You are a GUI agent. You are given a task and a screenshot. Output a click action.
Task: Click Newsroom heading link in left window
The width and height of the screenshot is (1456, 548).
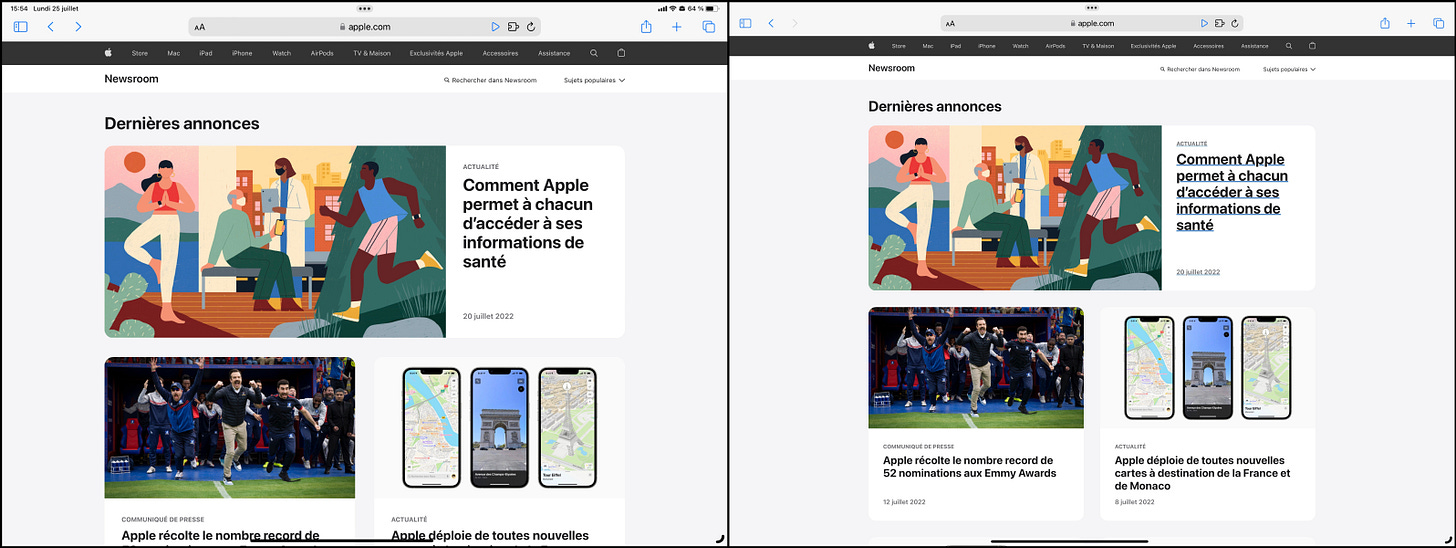coord(131,79)
